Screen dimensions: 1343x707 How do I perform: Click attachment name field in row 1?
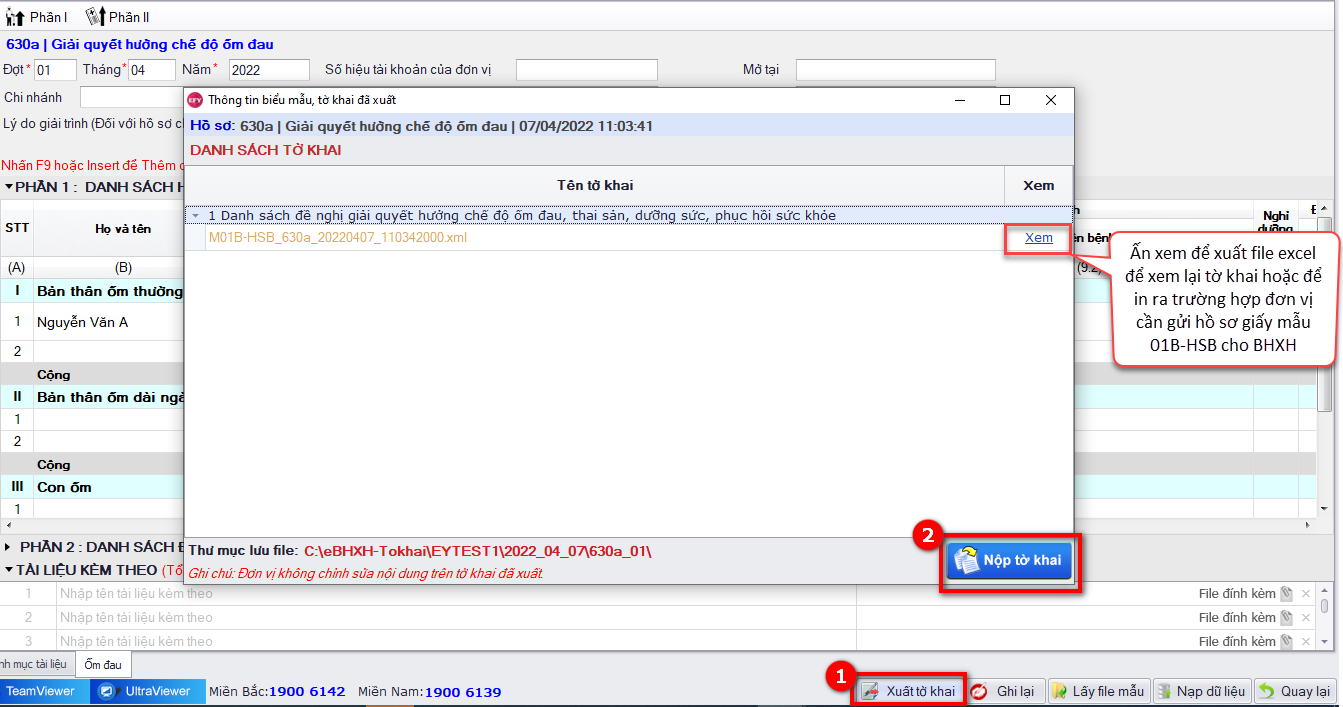pos(457,594)
